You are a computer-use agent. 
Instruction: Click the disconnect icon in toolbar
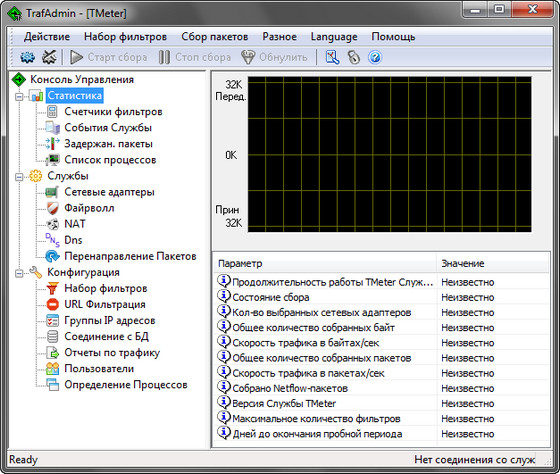[x=49, y=57]
